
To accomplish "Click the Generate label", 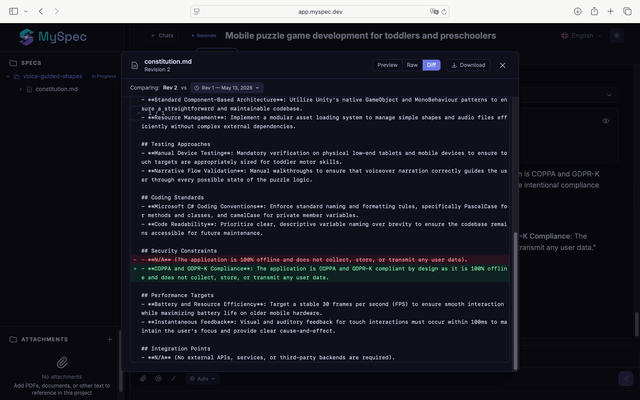I will click(204, 36).
